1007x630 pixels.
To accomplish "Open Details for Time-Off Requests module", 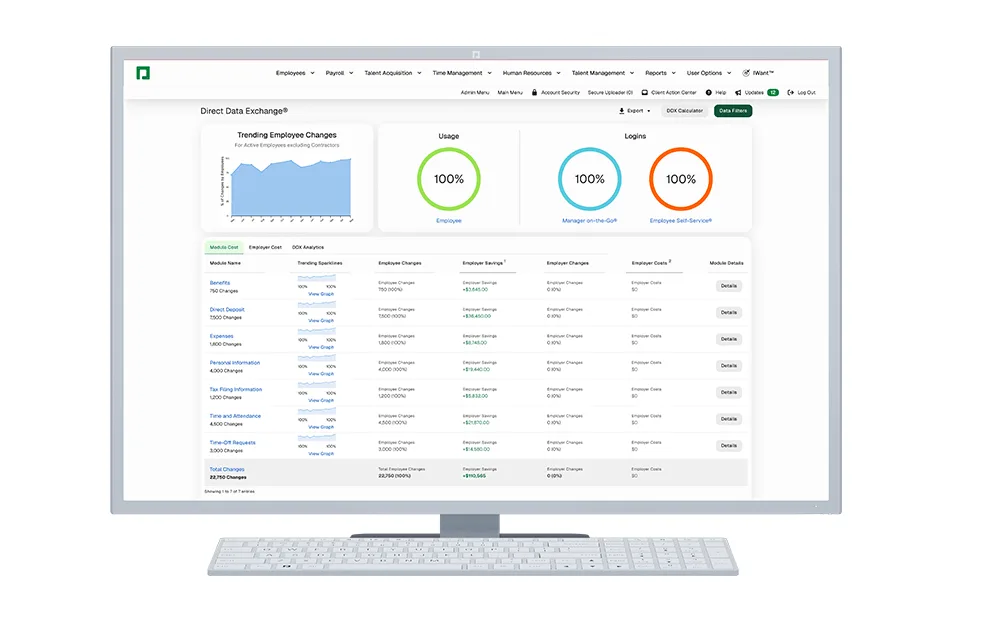I will click(729, 446).
